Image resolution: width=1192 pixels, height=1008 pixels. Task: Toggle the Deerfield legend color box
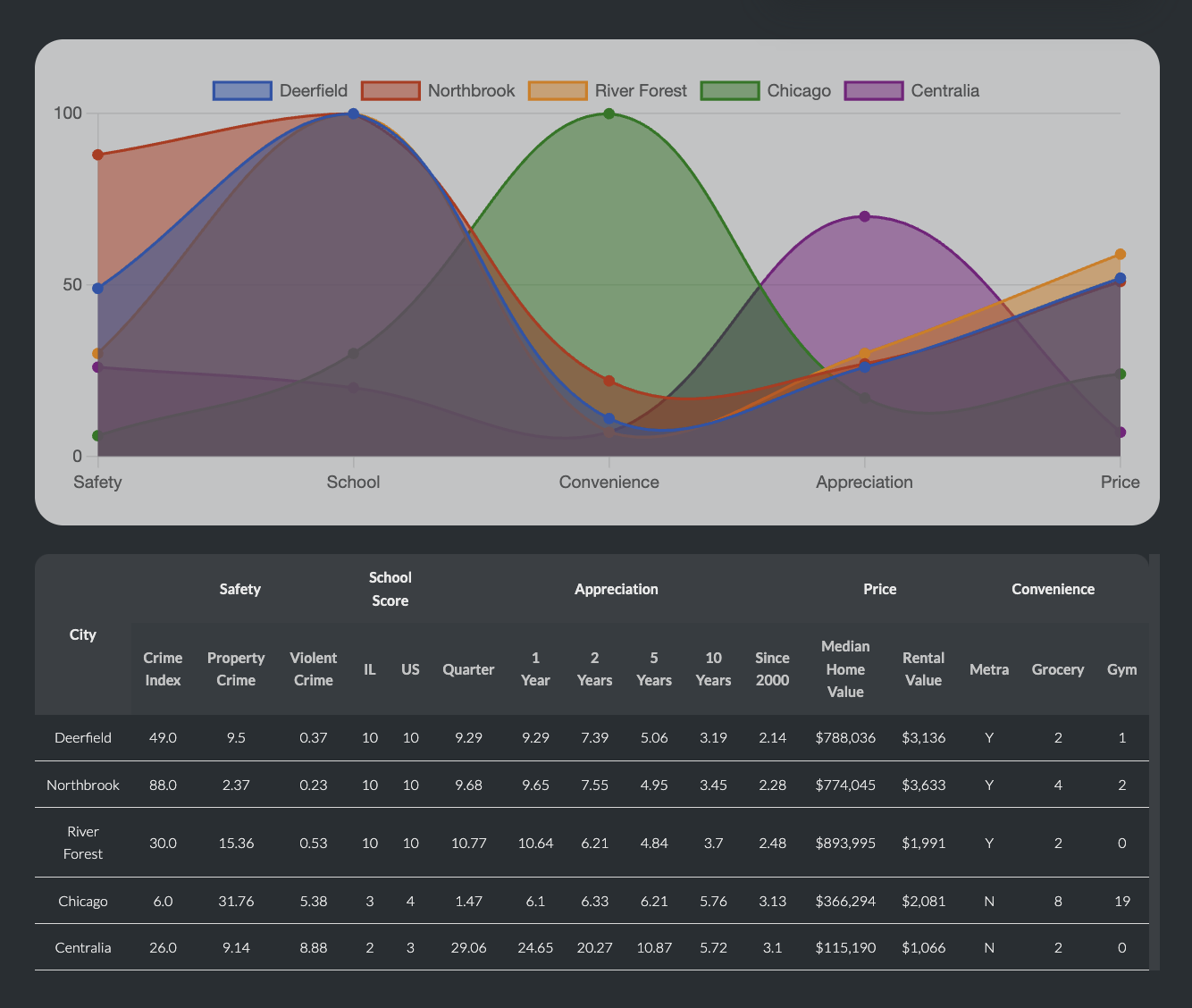[242, 90]
